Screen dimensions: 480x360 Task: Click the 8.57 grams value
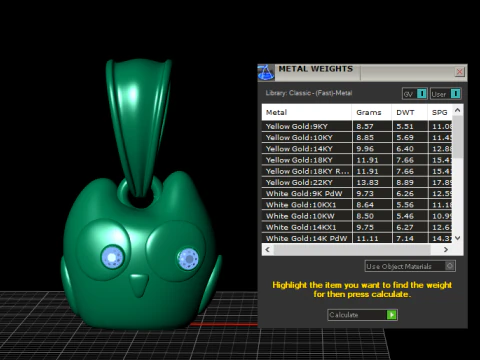tap(365, 126)
